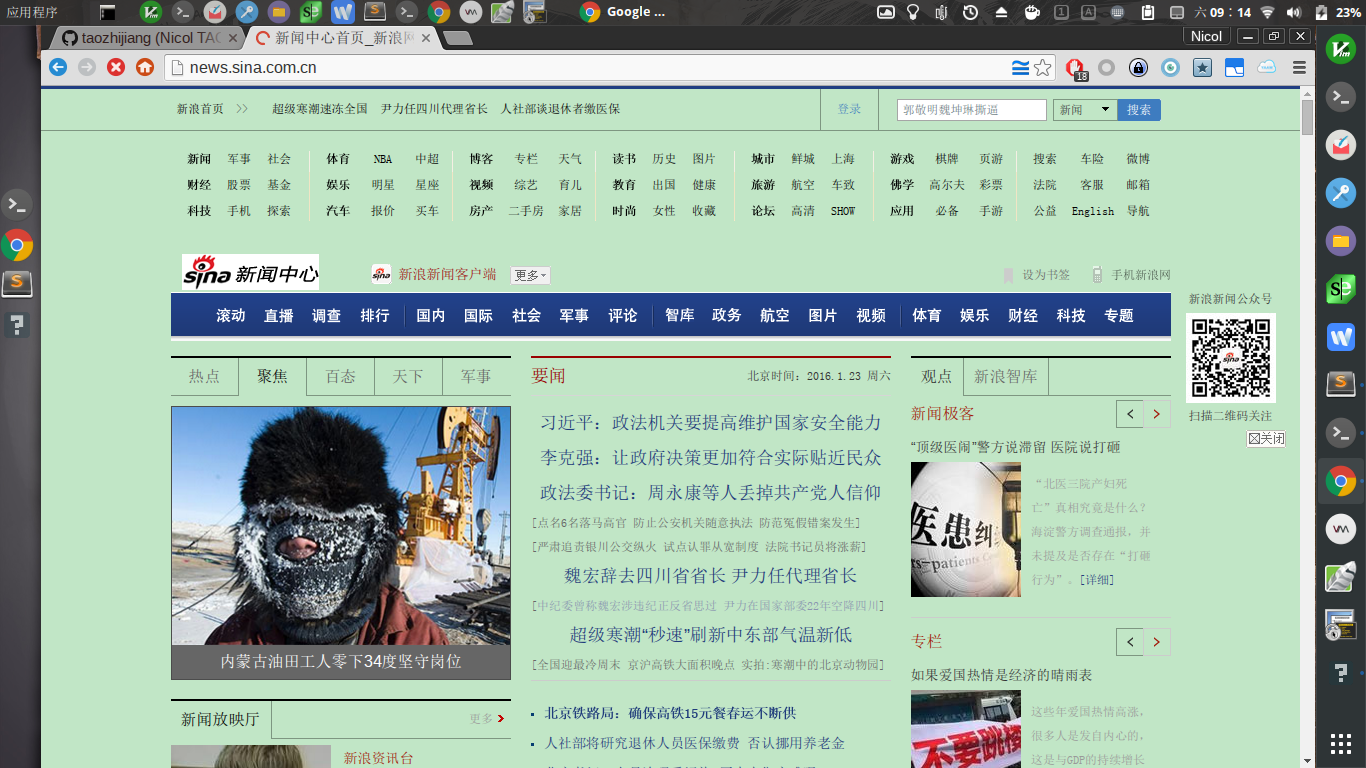Image resolution: width=1366 pixels, height=768 pixels.
Task: Select the 军事 tab in focus panel
Action: (476, 376)
